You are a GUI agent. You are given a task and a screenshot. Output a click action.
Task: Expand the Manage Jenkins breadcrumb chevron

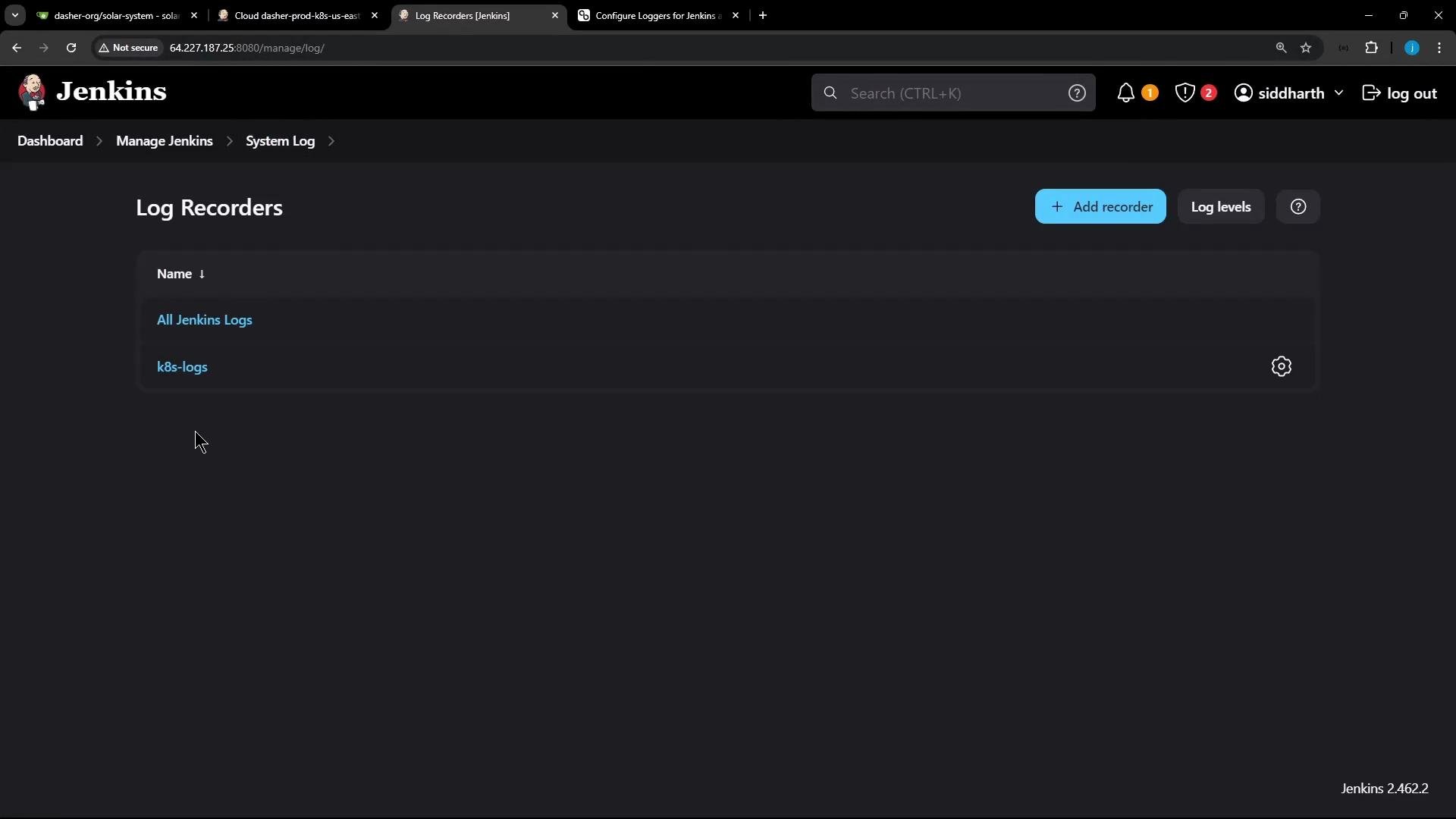230,142
